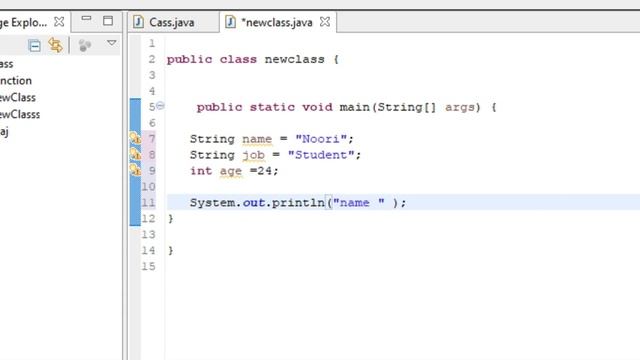The image size is (640, 360).
Task: Collapse all items in Package Explorer
Action: tap(34, 46)
